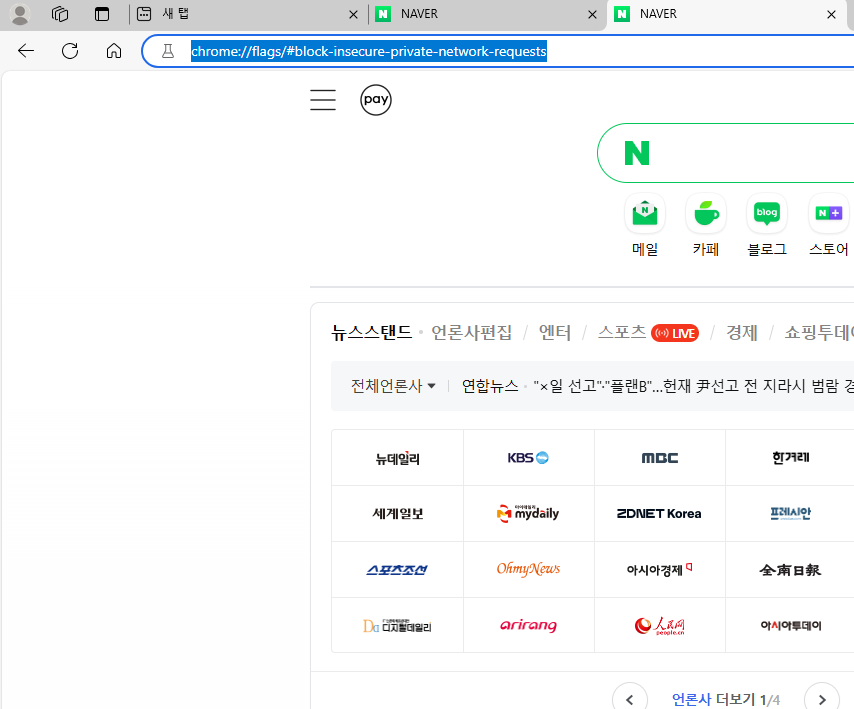Toggle the vertical tabs icon
Screen dimensions: 854x709
pos(102,14)
